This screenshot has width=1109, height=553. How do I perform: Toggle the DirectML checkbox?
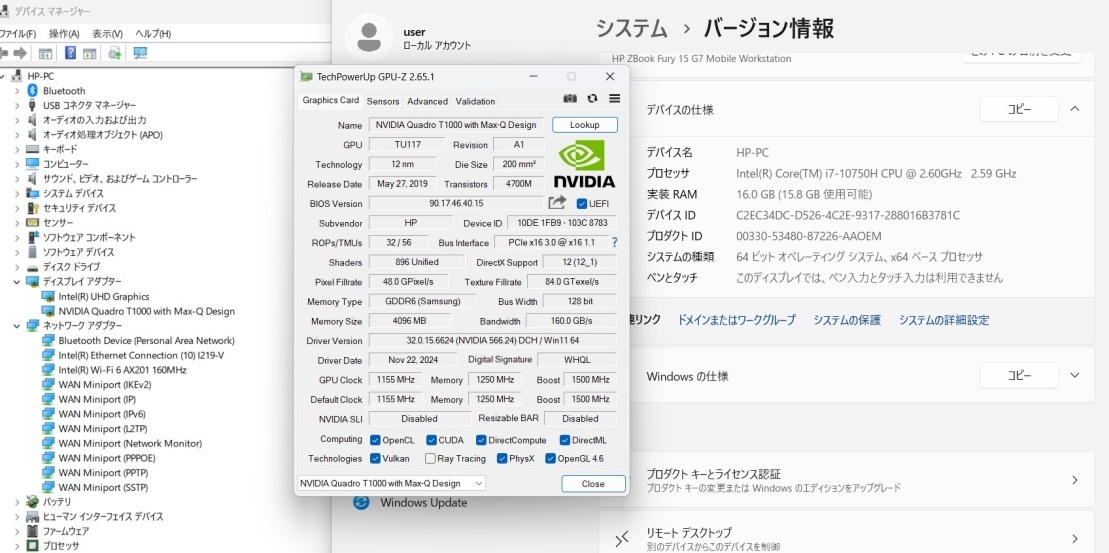pos(564,440)
